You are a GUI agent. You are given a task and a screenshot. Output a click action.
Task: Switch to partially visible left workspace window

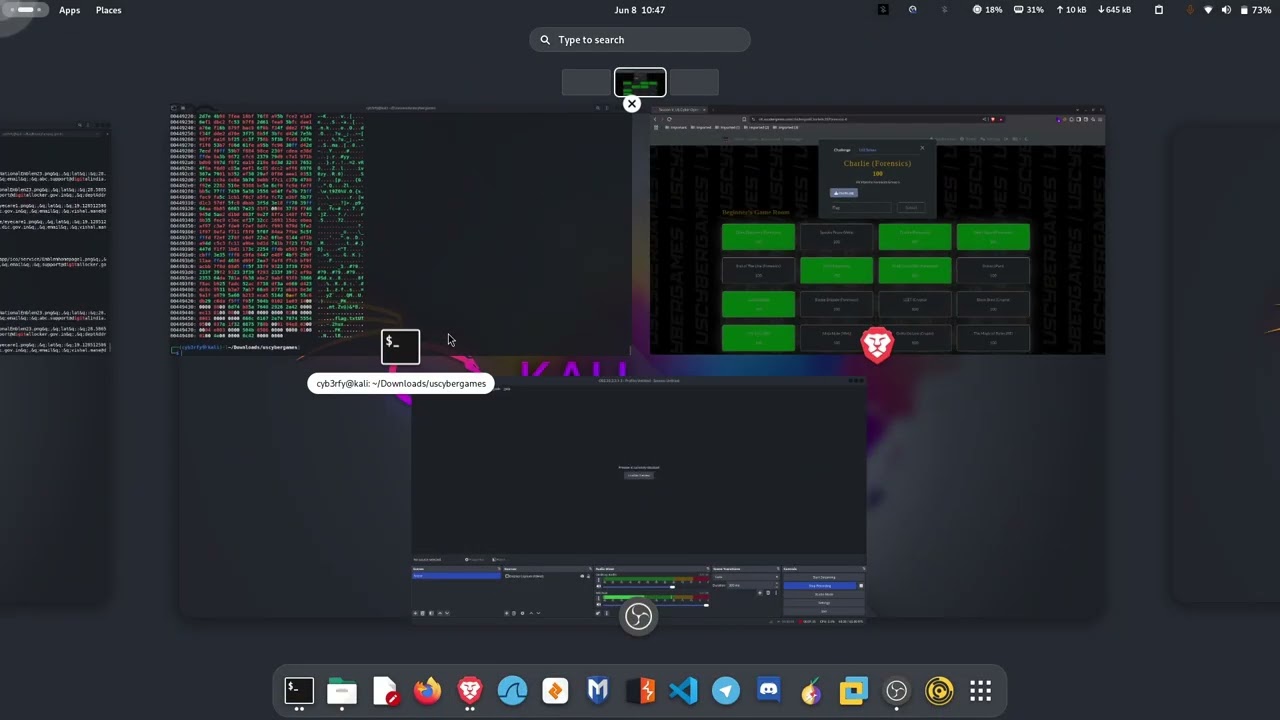coord(55,240)
